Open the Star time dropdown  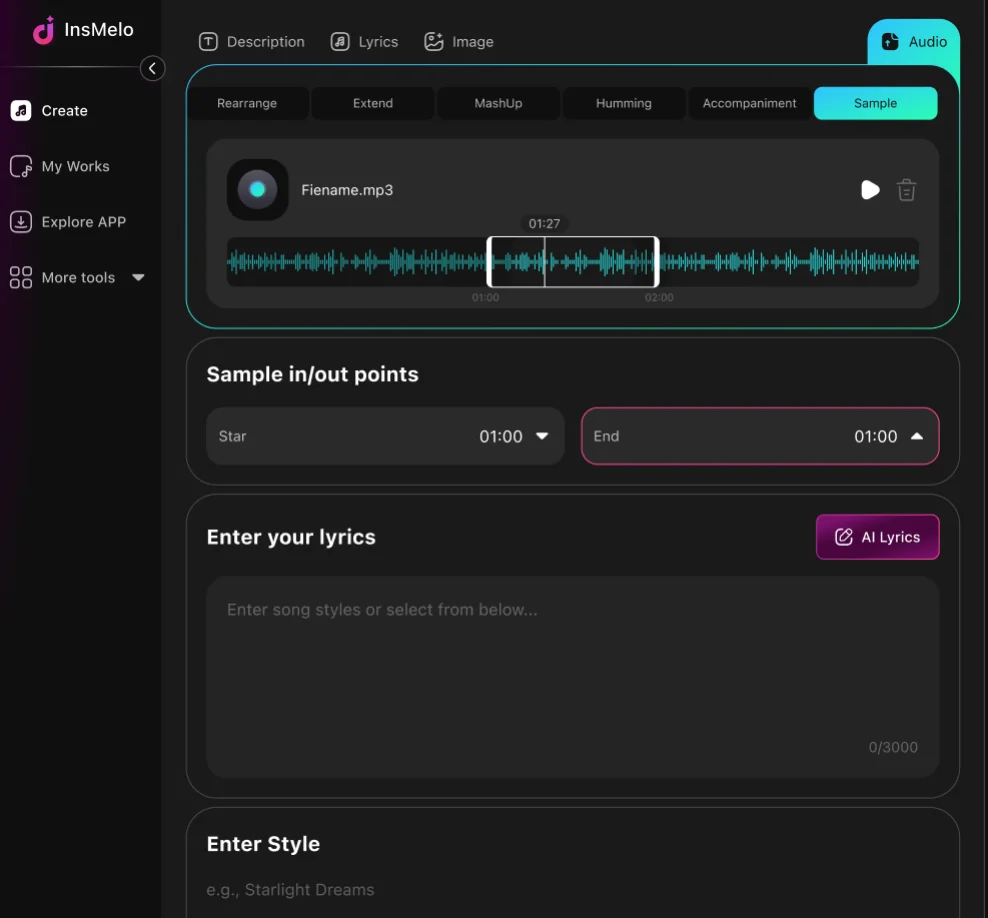click(385, 436)
